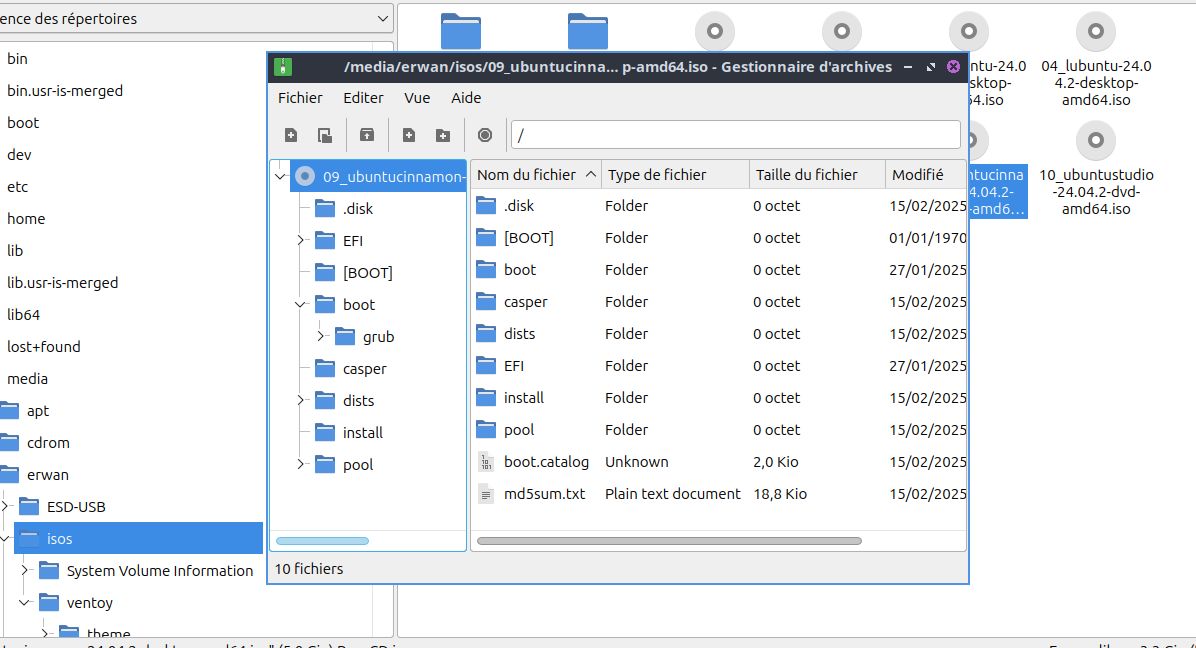Click the file list horizontal scrollbar

669,541
